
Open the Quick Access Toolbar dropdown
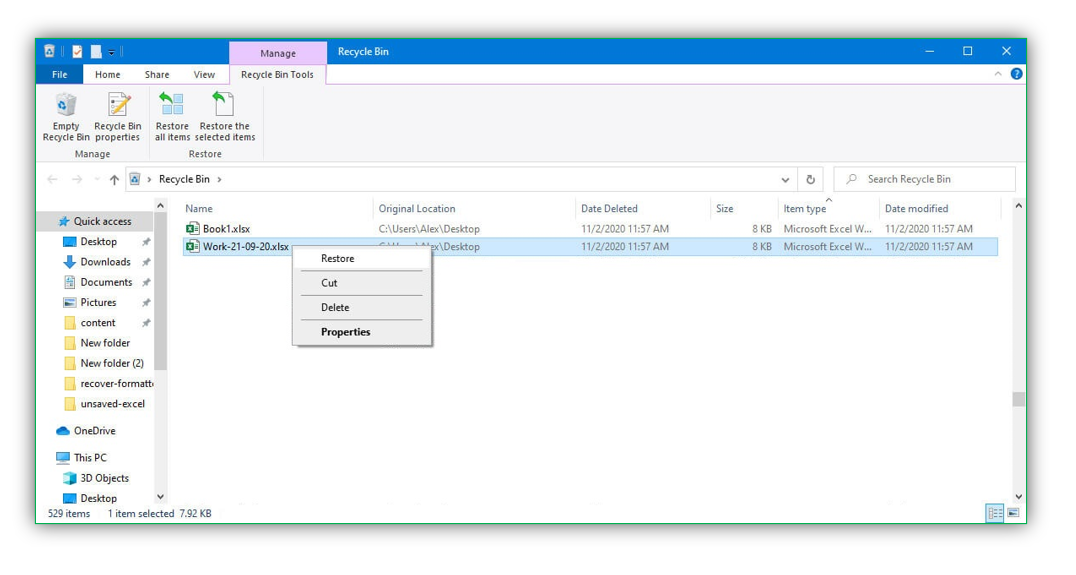(x=111, y=52)
